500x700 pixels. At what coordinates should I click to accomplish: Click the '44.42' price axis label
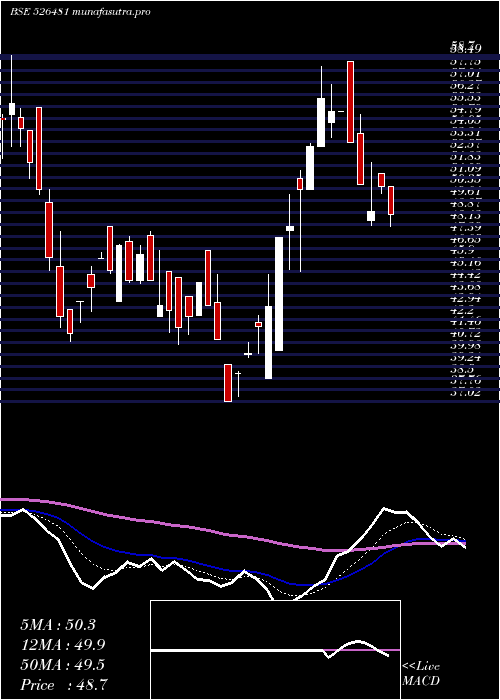click(x=466, y=275)
